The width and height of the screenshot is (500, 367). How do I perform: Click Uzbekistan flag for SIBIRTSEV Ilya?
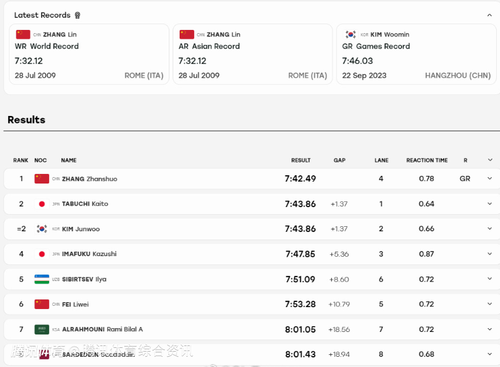(42, 279)
